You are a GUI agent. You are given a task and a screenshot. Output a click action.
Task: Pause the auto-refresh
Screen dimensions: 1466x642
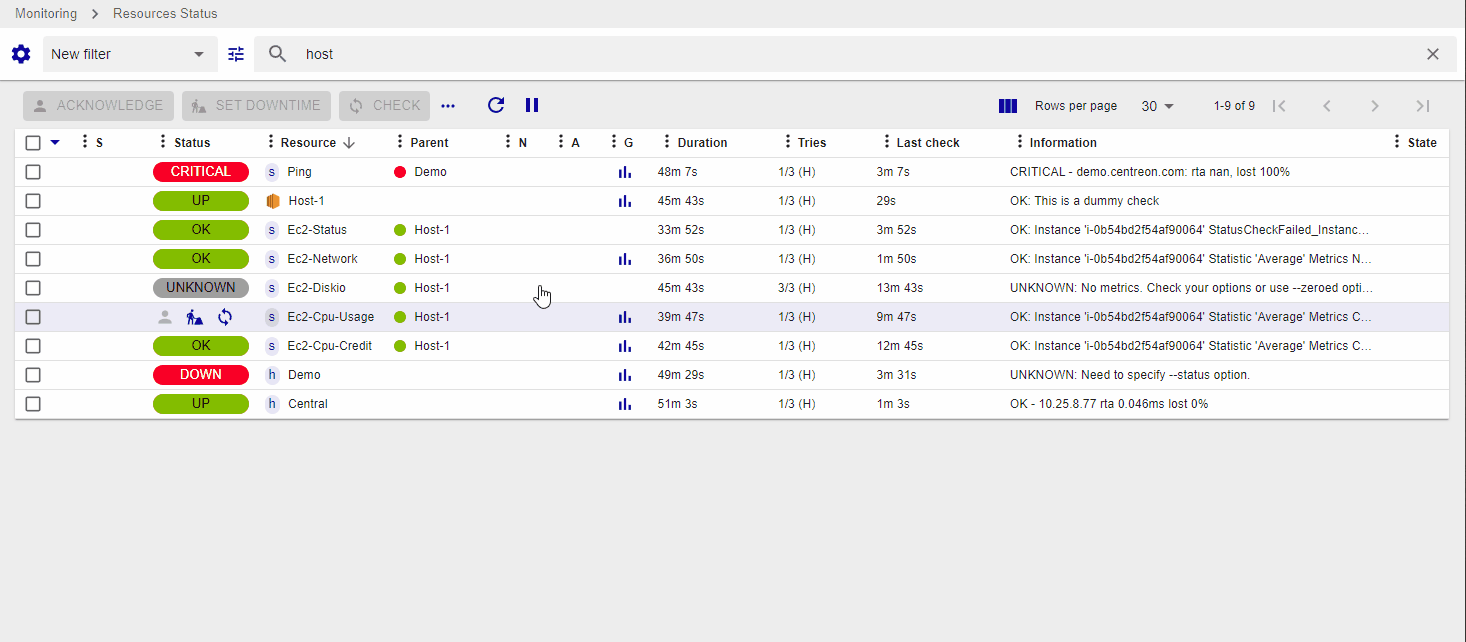(532, 105)
